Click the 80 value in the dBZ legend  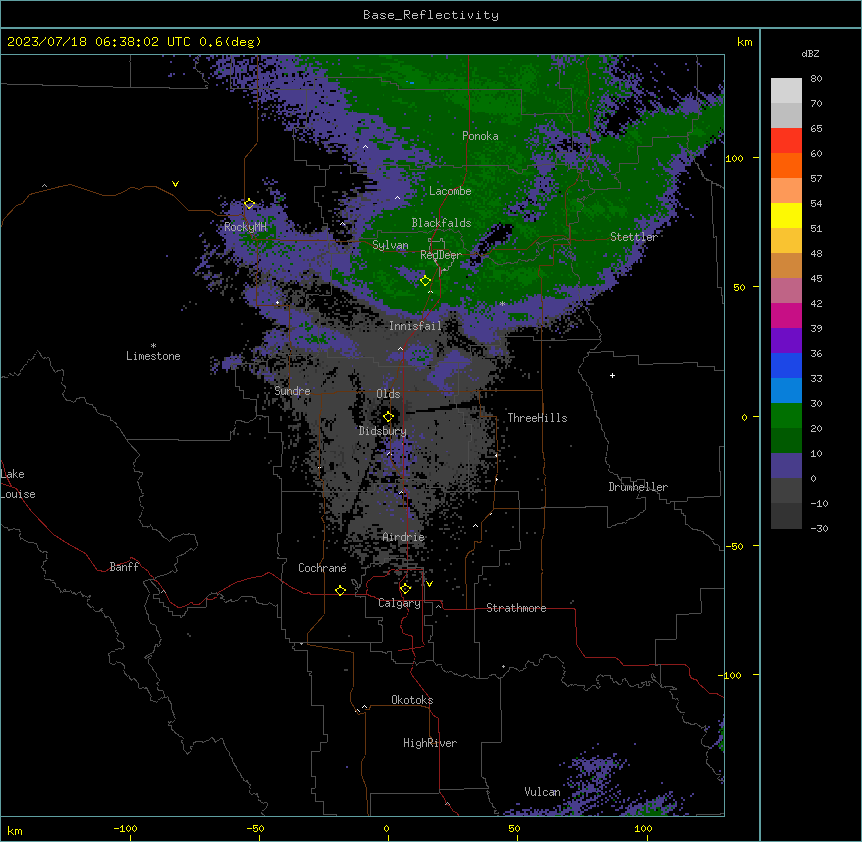[x=816, y=79]
